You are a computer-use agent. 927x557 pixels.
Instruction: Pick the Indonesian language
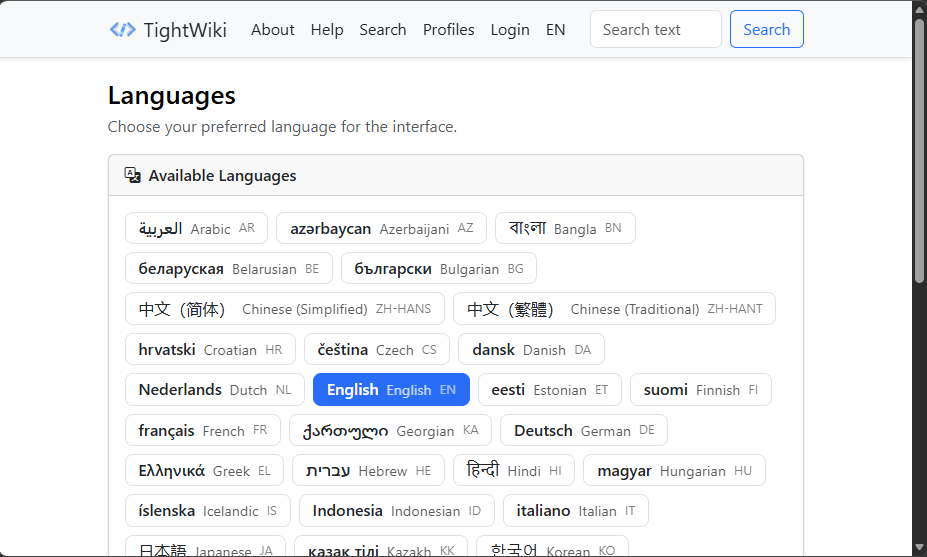click(397, 510)
